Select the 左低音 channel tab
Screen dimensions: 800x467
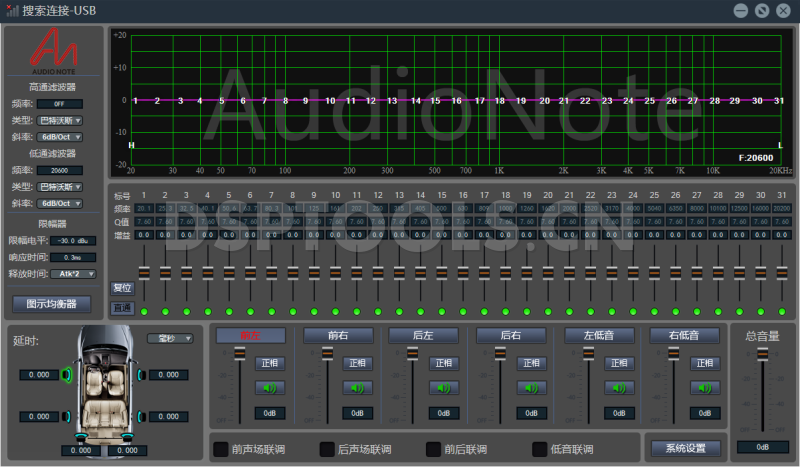point(599,335)
